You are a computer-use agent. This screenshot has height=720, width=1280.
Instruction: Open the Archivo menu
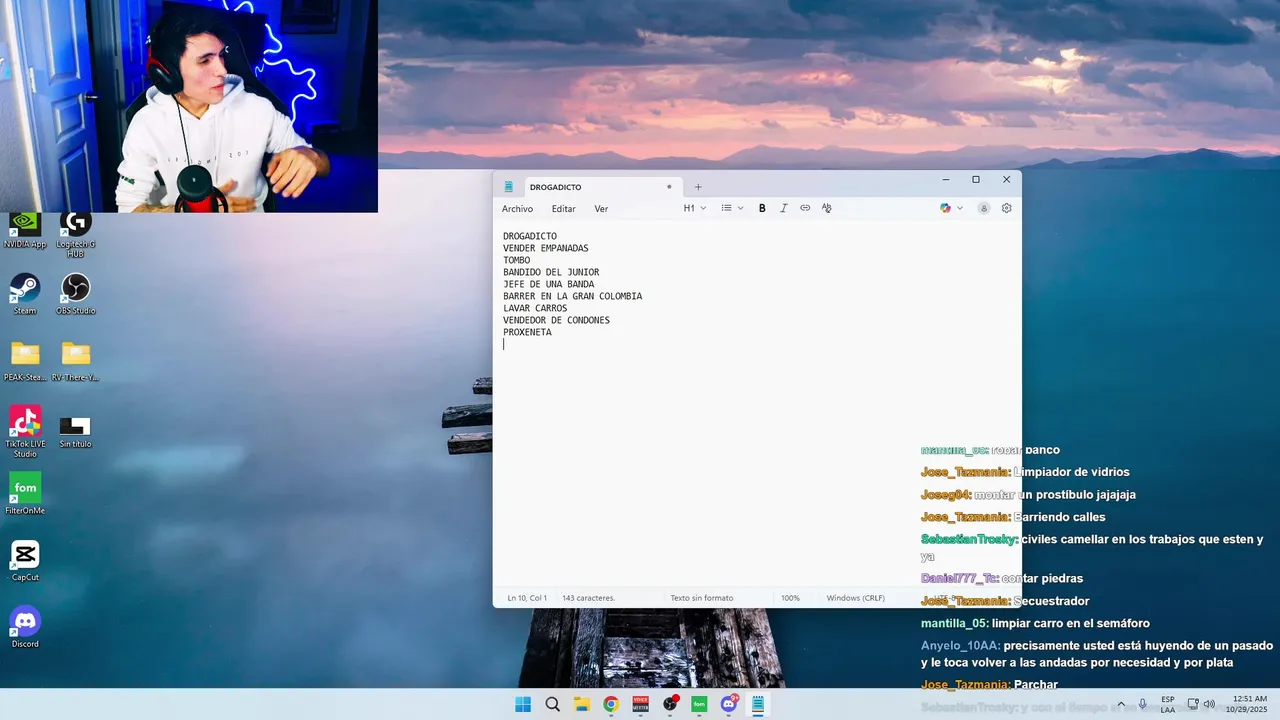click(517, 209)
